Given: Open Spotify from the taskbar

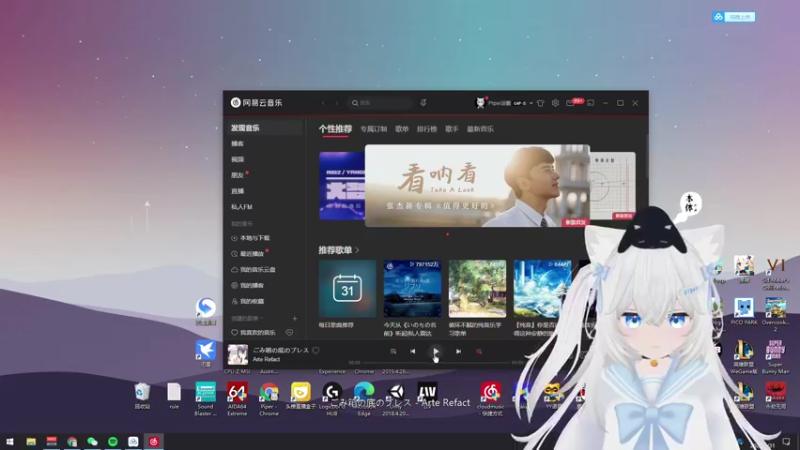Looking at the screenshot, I should [x=113, y=442].
